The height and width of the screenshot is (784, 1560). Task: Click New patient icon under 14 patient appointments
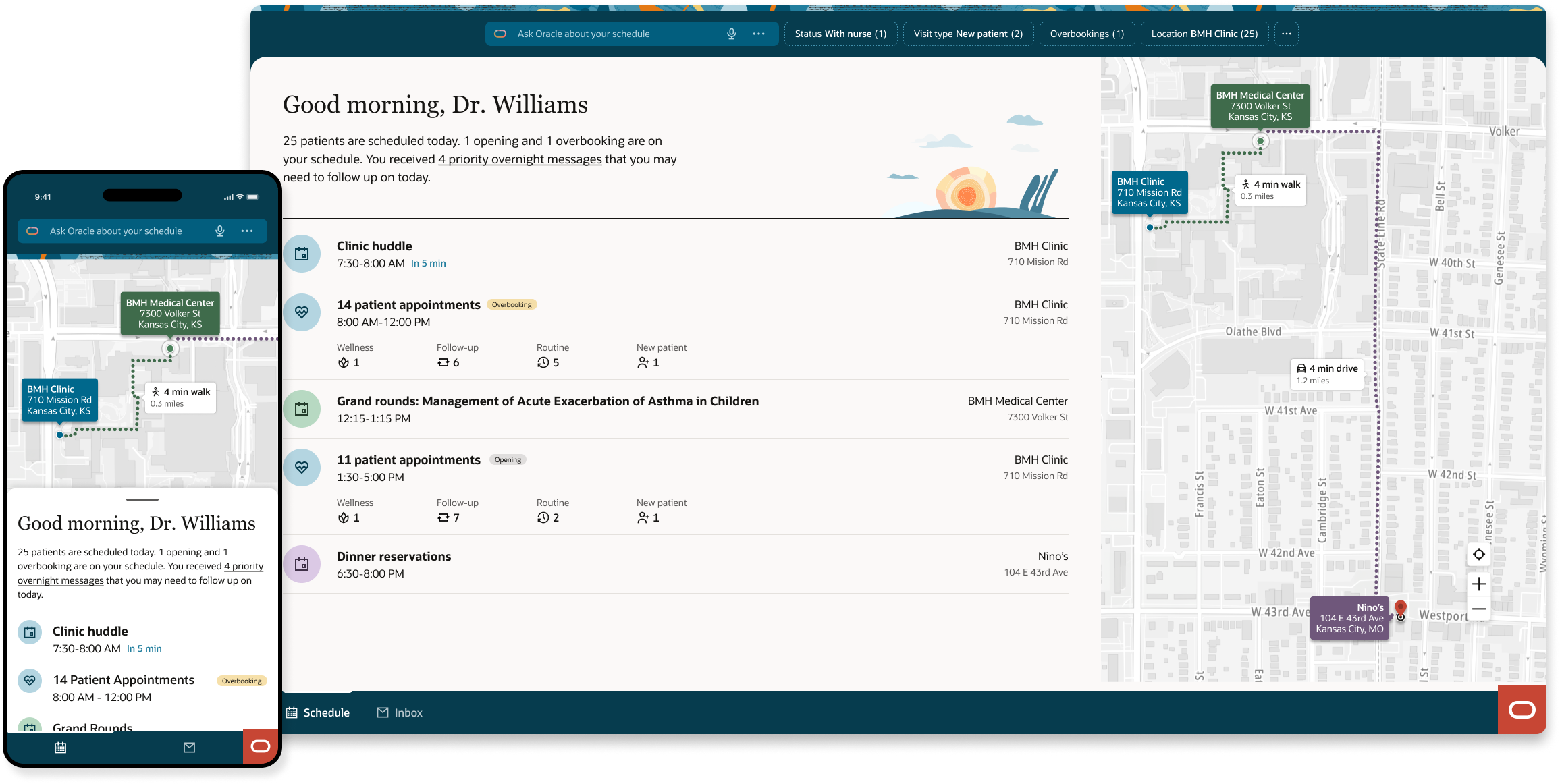click(643, 362)
